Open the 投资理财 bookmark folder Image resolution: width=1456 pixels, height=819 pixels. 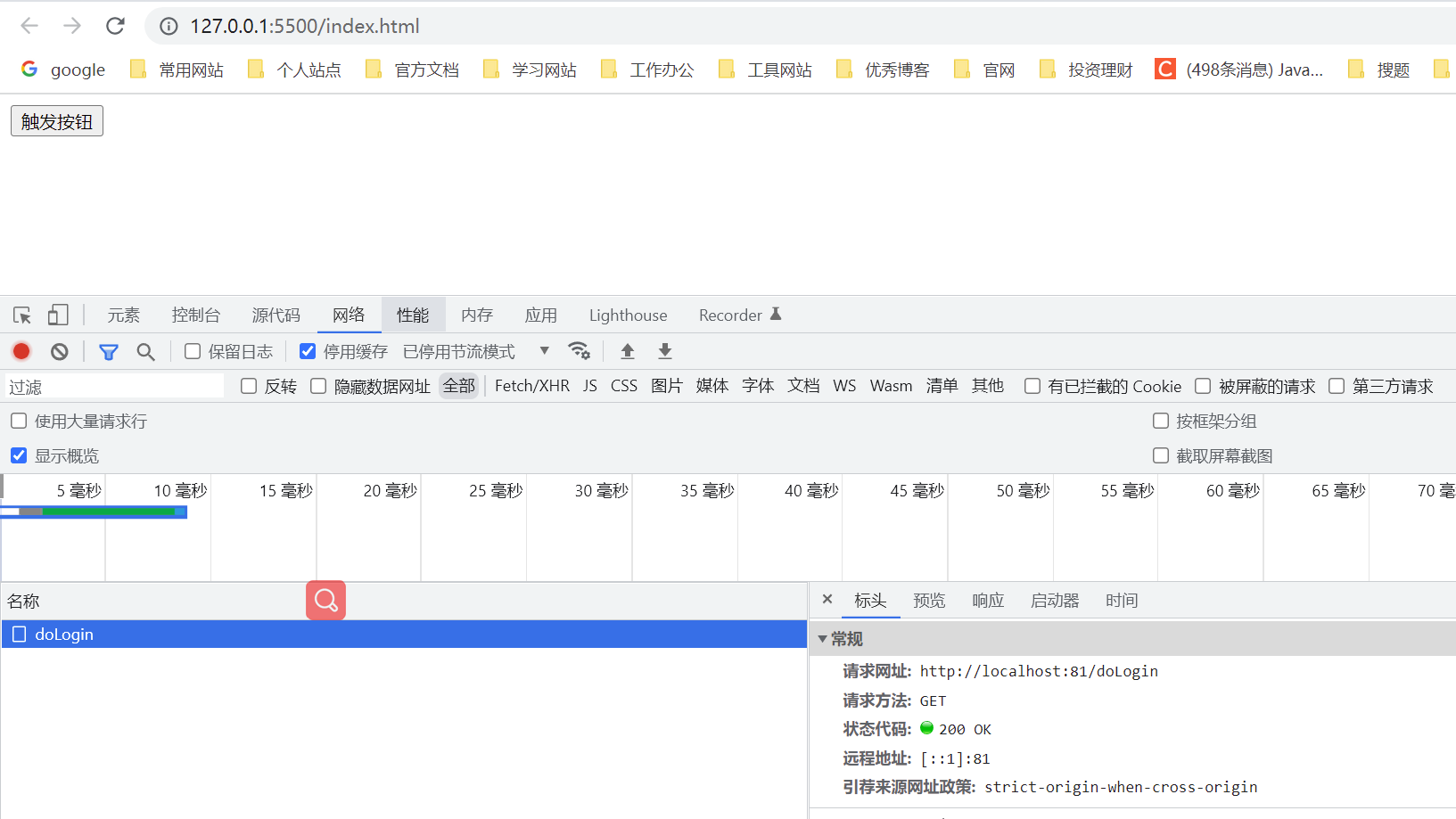1086,70
